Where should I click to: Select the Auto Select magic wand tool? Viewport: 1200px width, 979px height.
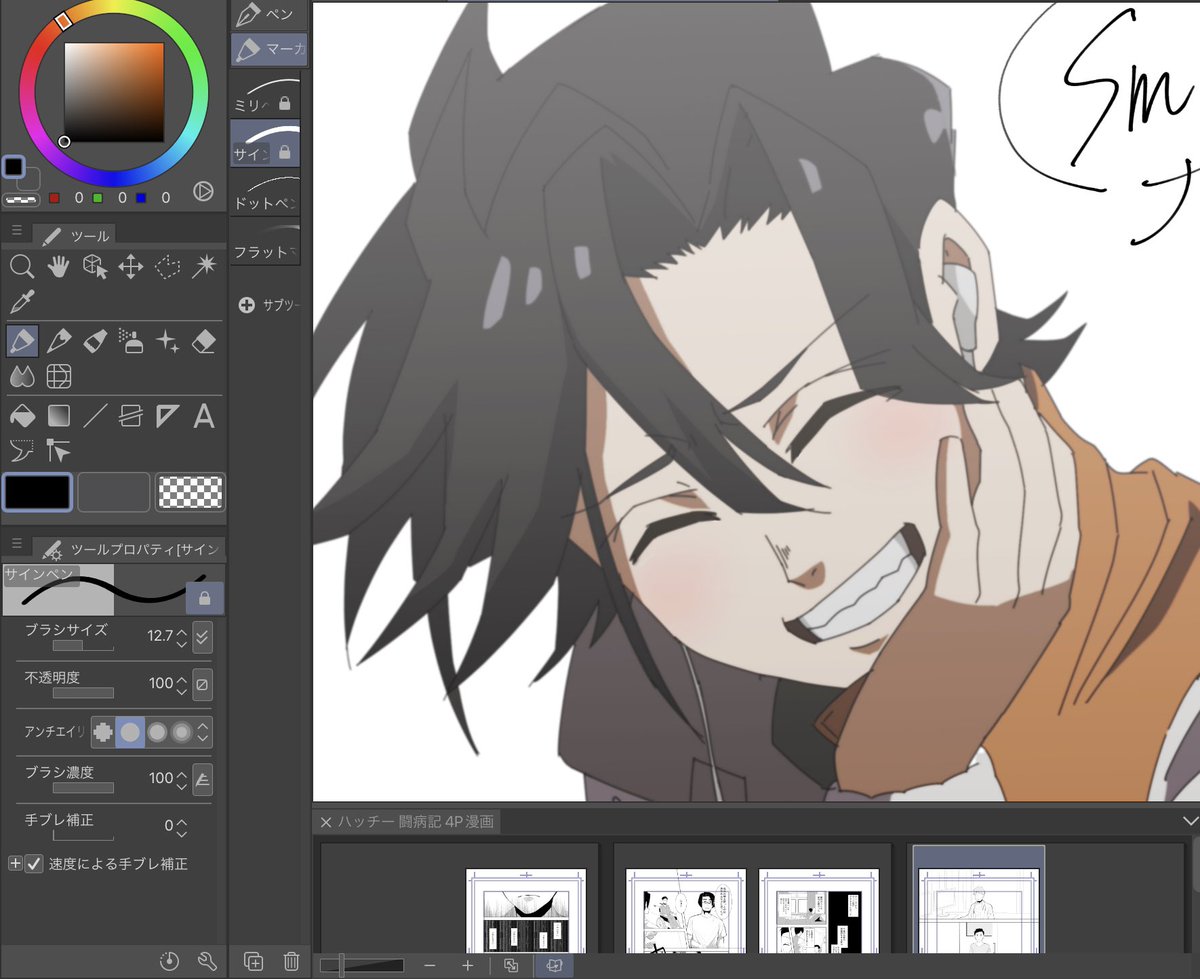pos(204,266)
